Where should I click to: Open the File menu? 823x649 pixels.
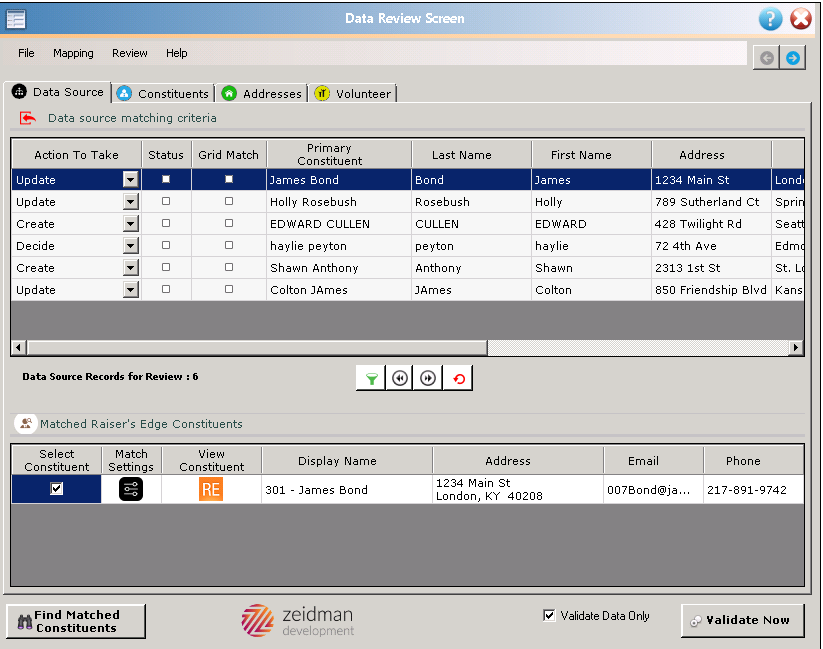click(x=26, y=53)
